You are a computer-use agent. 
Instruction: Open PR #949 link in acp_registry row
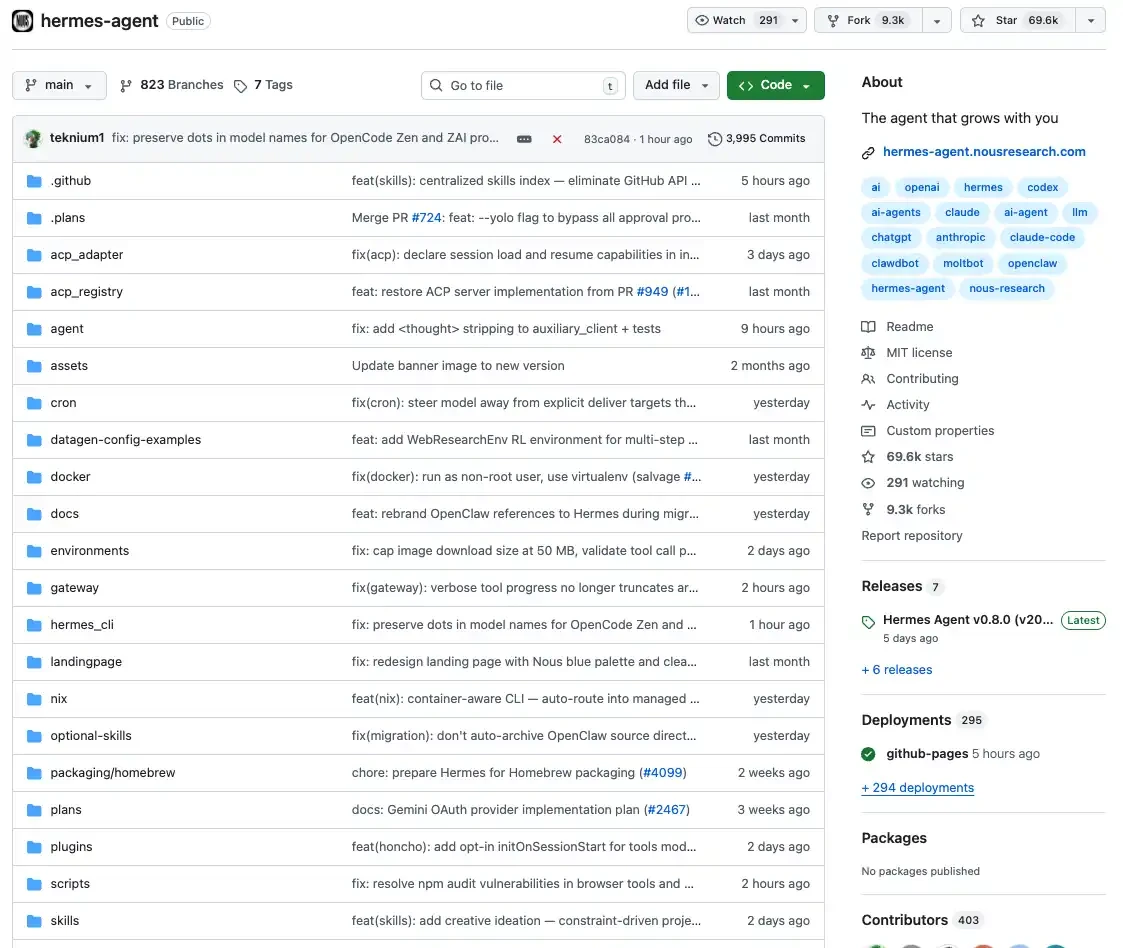652,292
